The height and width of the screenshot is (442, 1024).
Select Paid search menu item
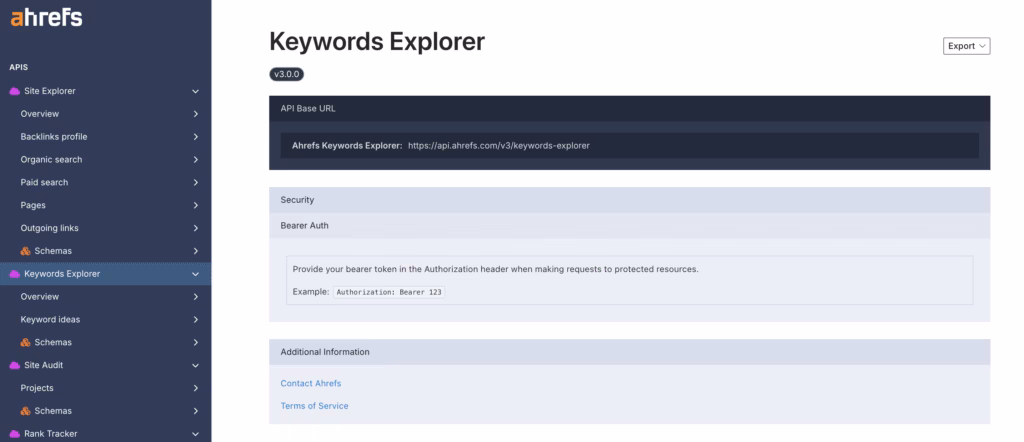pyautogui.click(x=44, y=183)
